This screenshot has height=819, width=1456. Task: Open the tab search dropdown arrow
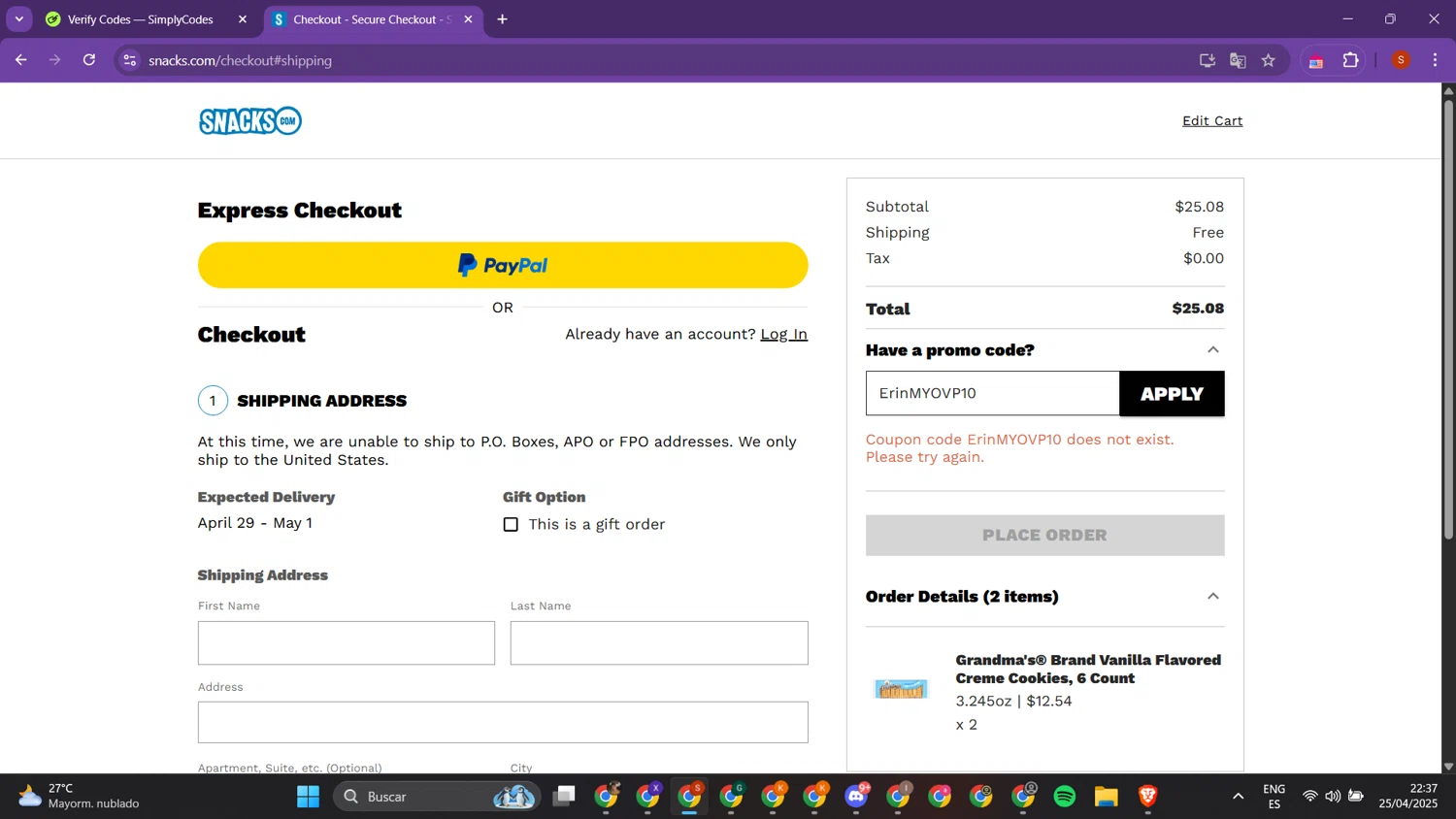click(x=18, y=19)
